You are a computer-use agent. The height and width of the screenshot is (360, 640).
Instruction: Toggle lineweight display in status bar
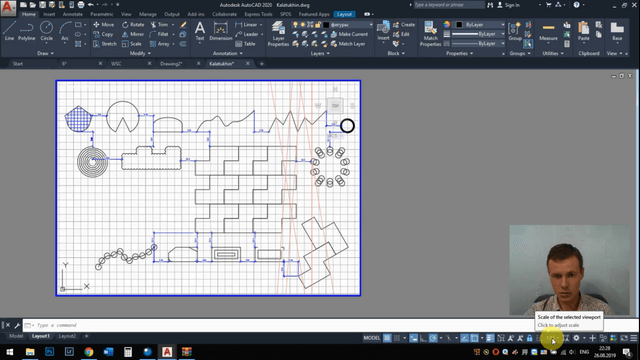pyautogui.click(x=490, y=338)
